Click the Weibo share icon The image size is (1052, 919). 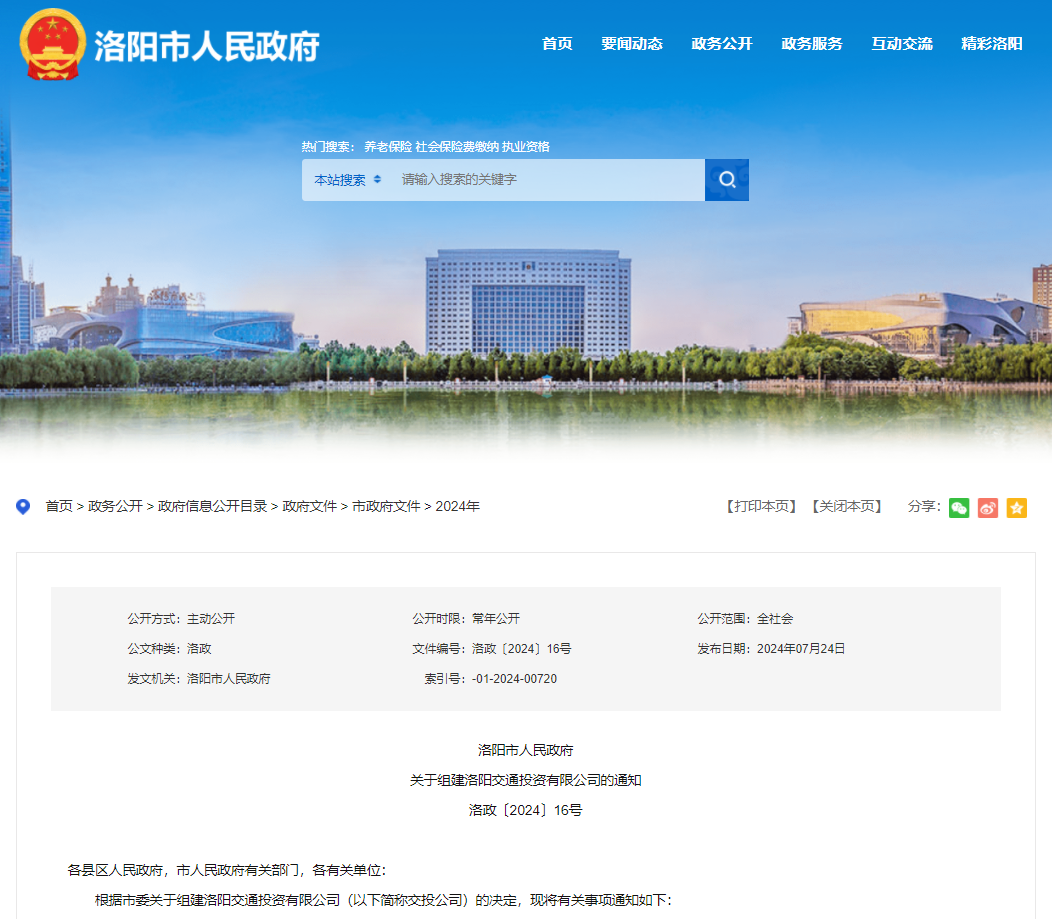988,508
